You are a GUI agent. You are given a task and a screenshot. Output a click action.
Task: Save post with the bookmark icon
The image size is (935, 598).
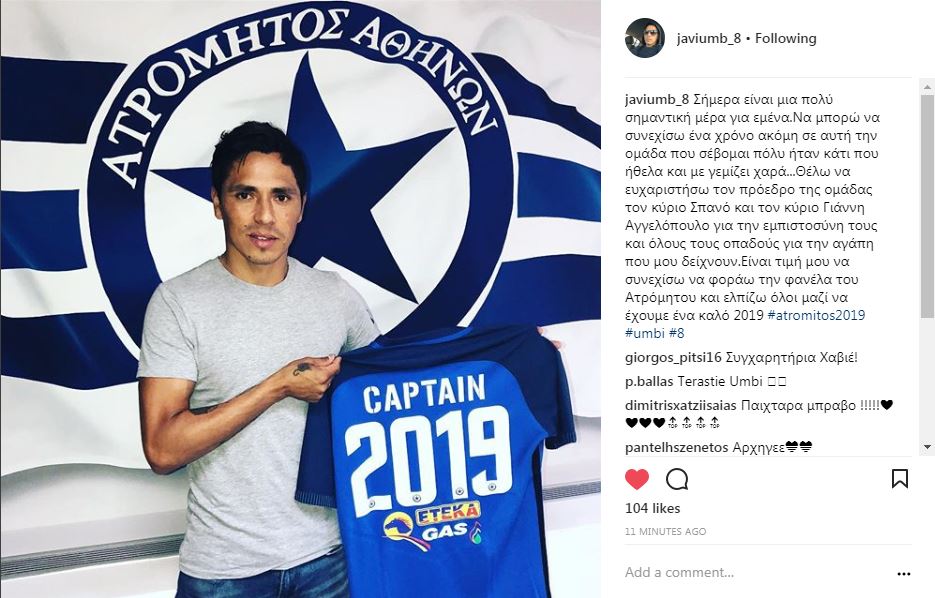coord(899,479)
